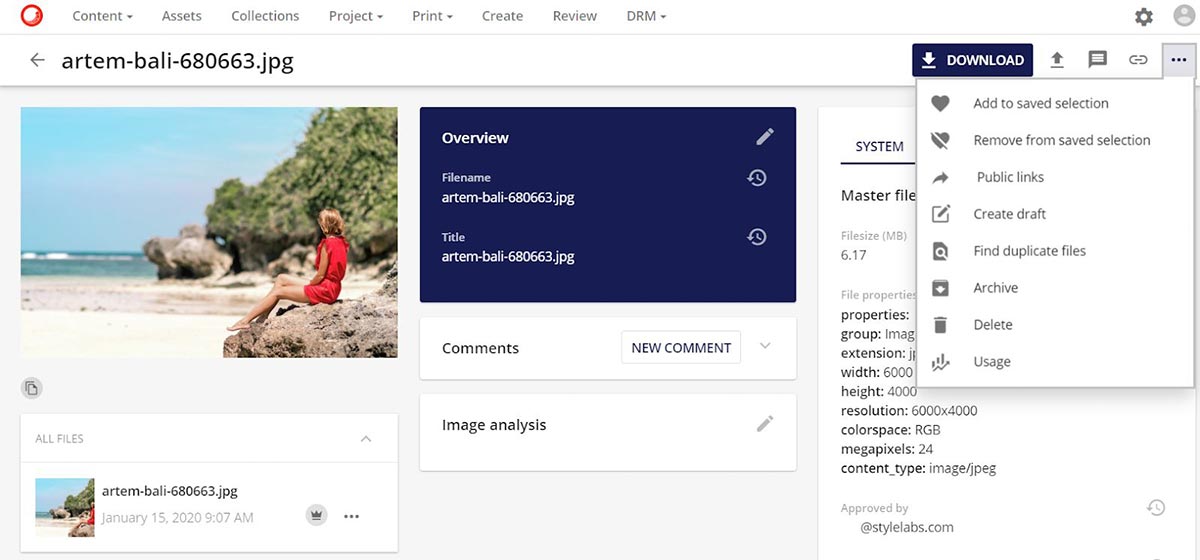Click broken heart Remove from selection icon
Image resolution: width=1200 pixels, height=560 pixels.
[x=940, y=140]
